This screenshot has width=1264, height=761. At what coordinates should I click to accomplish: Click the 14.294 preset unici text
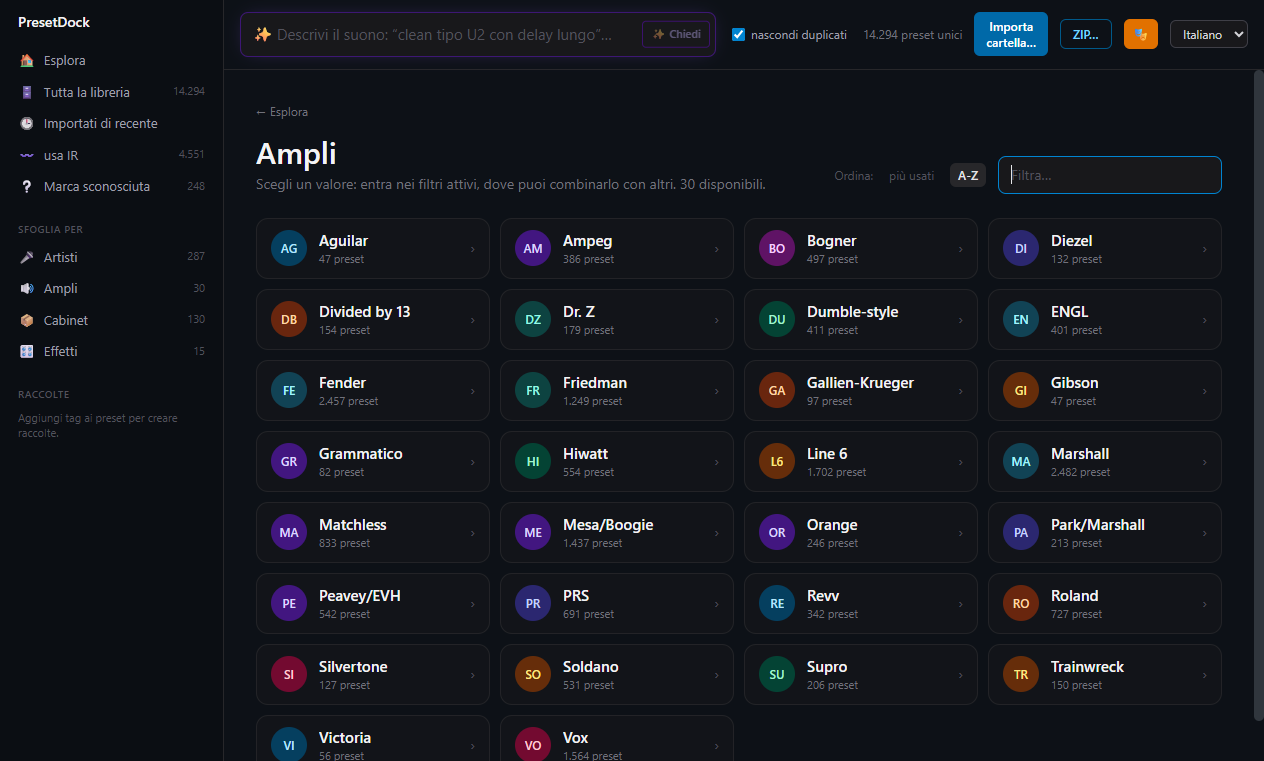[913, 35]
